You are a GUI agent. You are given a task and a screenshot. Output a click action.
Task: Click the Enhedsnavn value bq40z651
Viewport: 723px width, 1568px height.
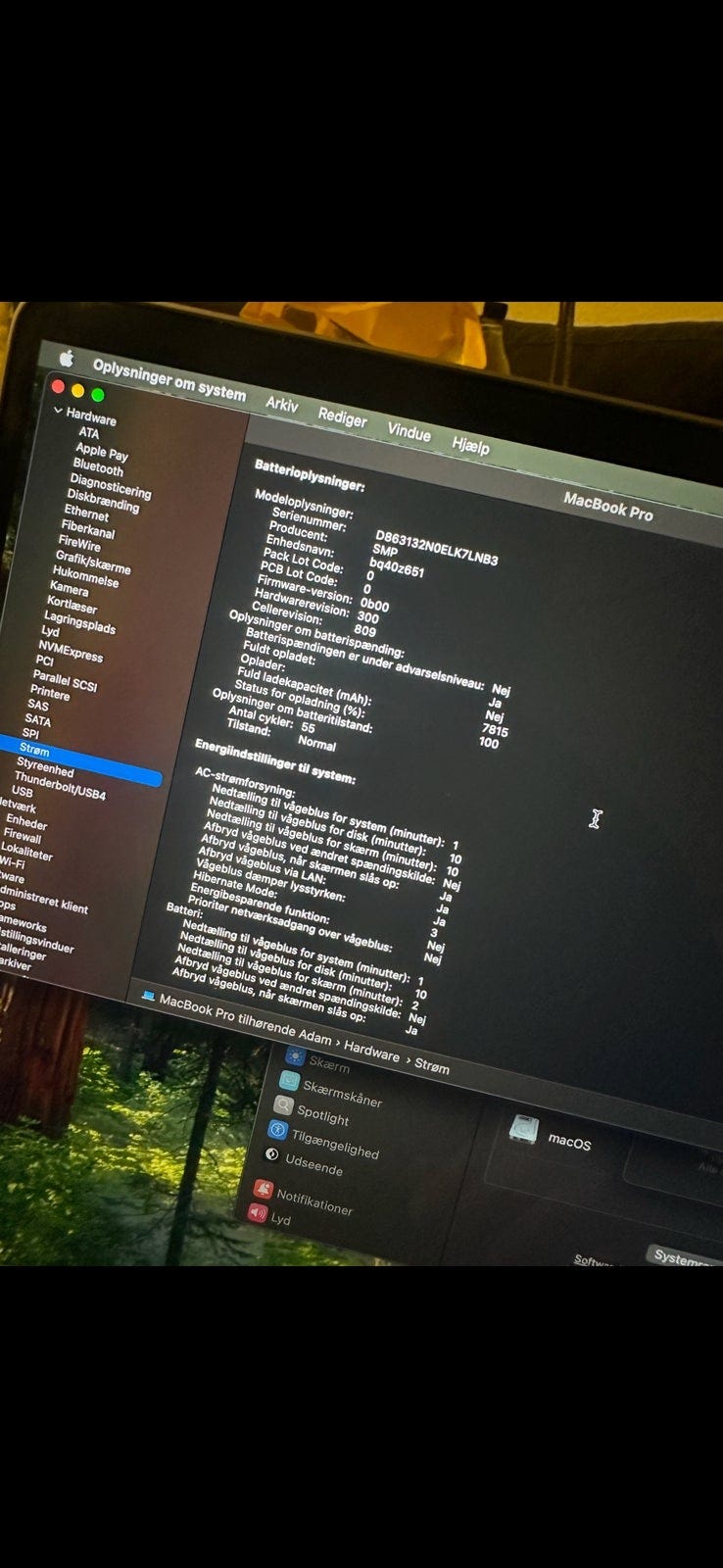[397, 567]
